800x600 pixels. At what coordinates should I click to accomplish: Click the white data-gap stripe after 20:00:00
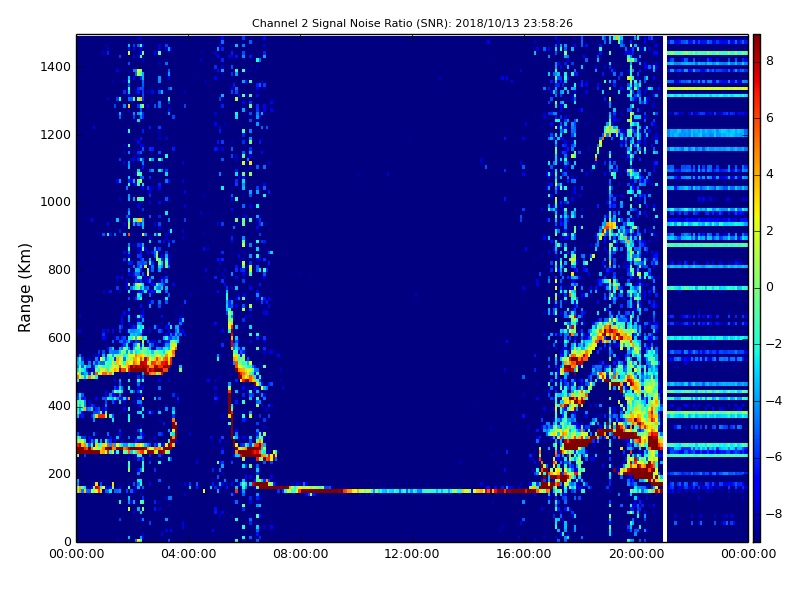click(x=665, y=288)
